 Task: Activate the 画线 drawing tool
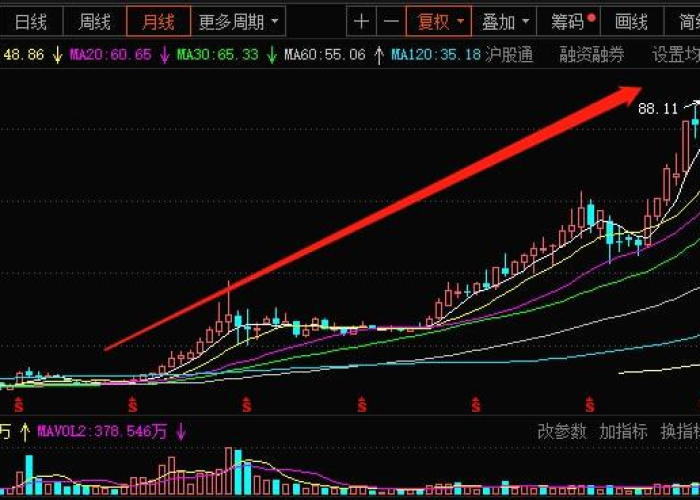pos(631,21)
